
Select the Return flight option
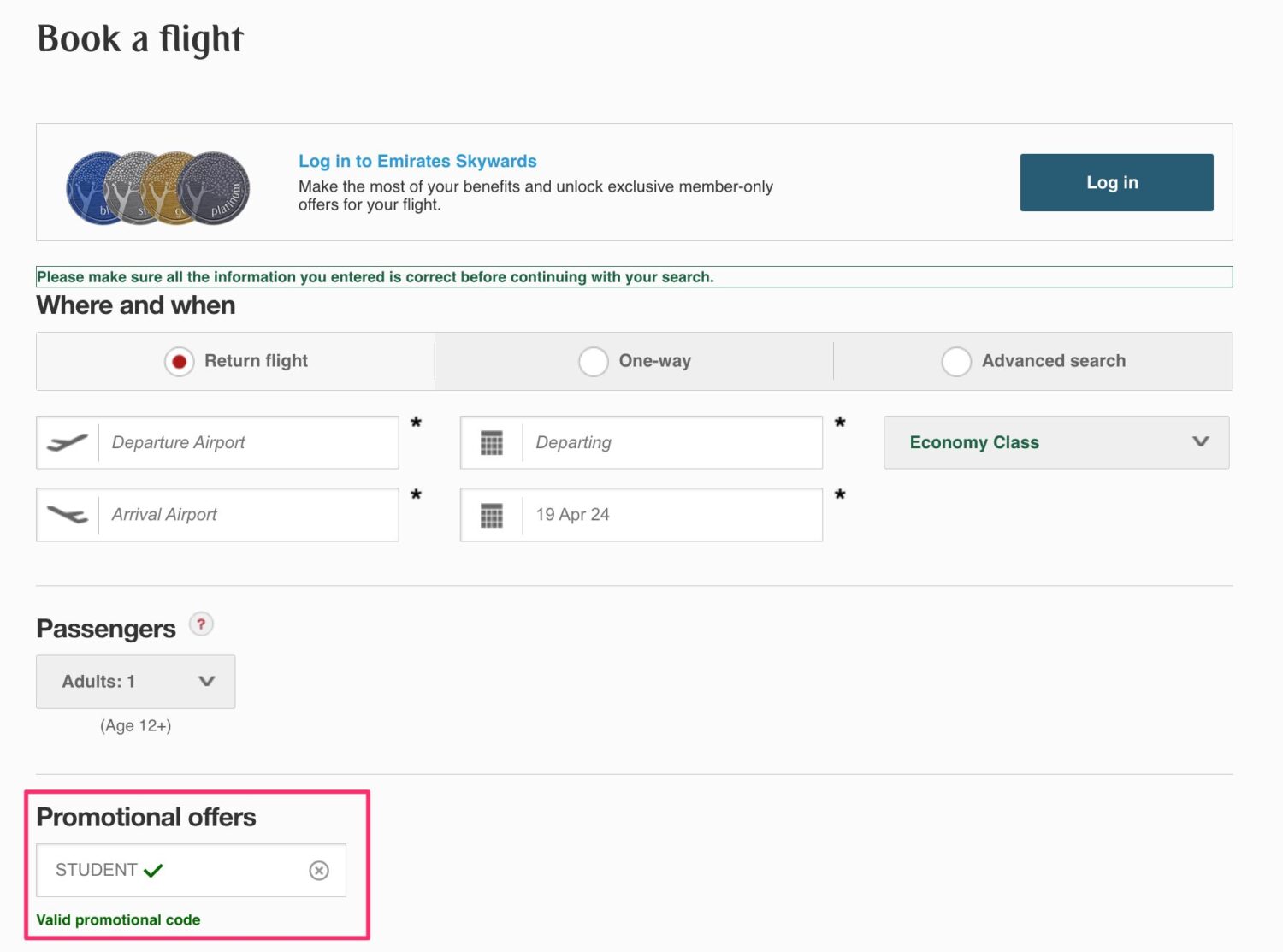coord(179,361)
